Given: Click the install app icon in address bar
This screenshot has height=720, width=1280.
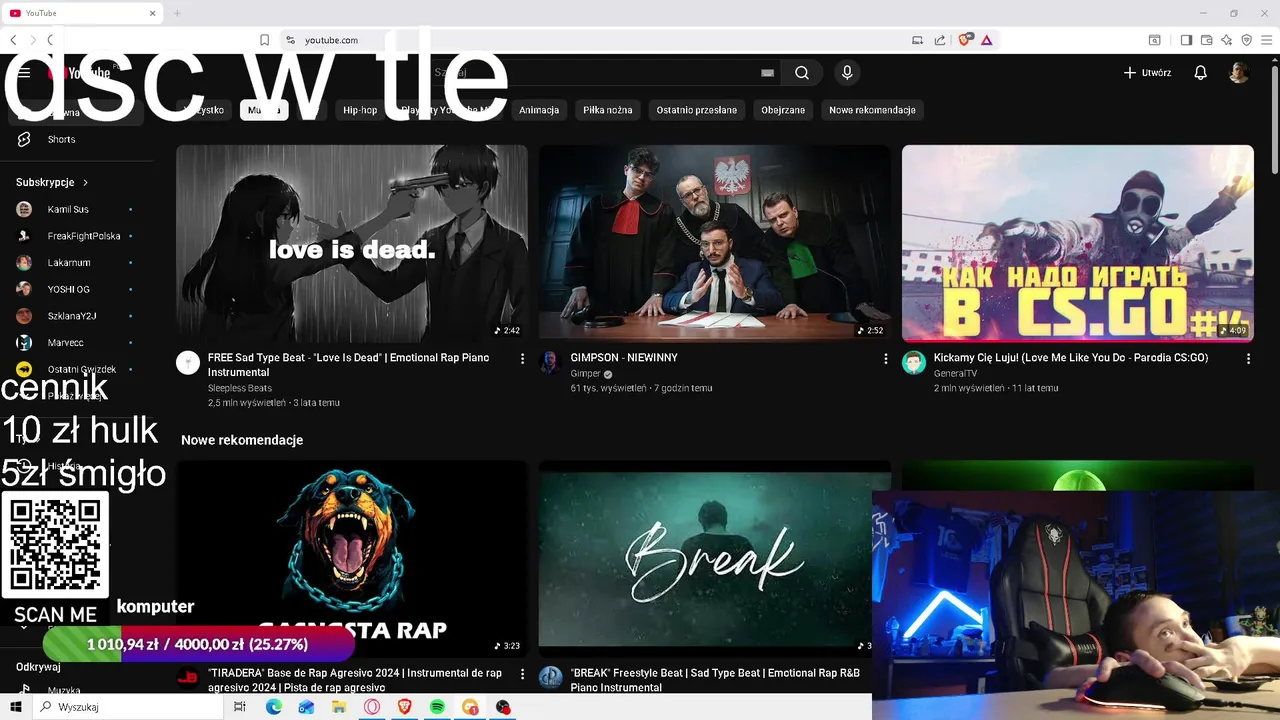Looking at the screenshot, I should pos(917,40).
